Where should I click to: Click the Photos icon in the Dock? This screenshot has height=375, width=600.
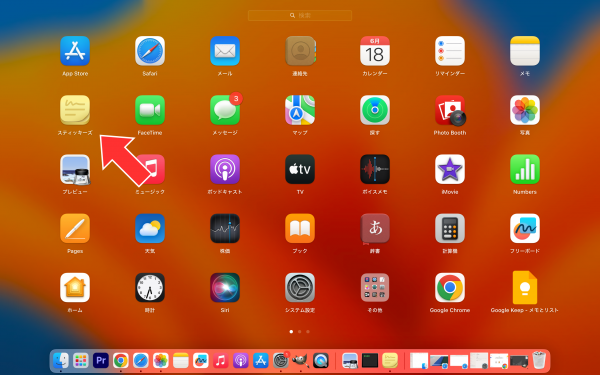pos(161,360)
